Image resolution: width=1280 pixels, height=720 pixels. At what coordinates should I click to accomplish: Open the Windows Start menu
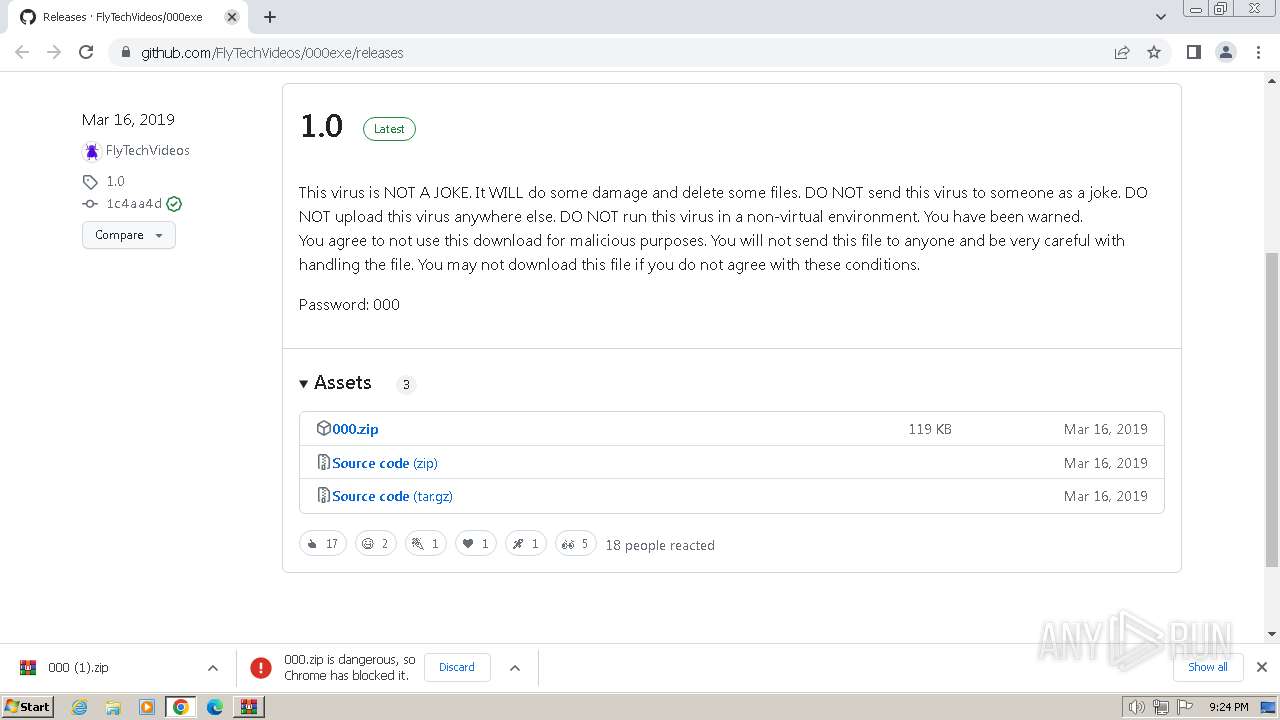[28, 706]
